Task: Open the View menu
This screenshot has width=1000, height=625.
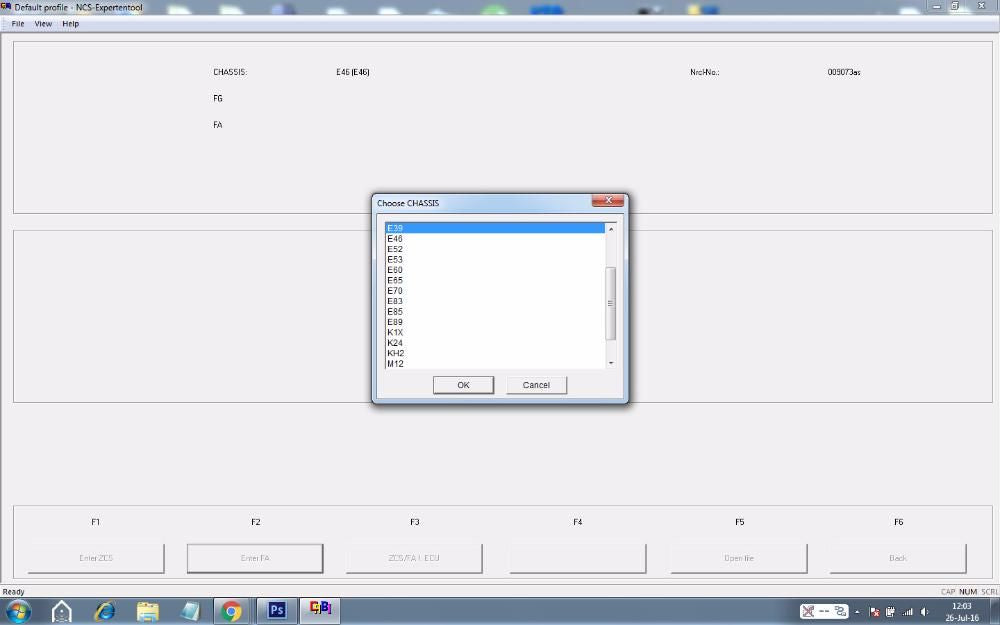Action: 43,24
